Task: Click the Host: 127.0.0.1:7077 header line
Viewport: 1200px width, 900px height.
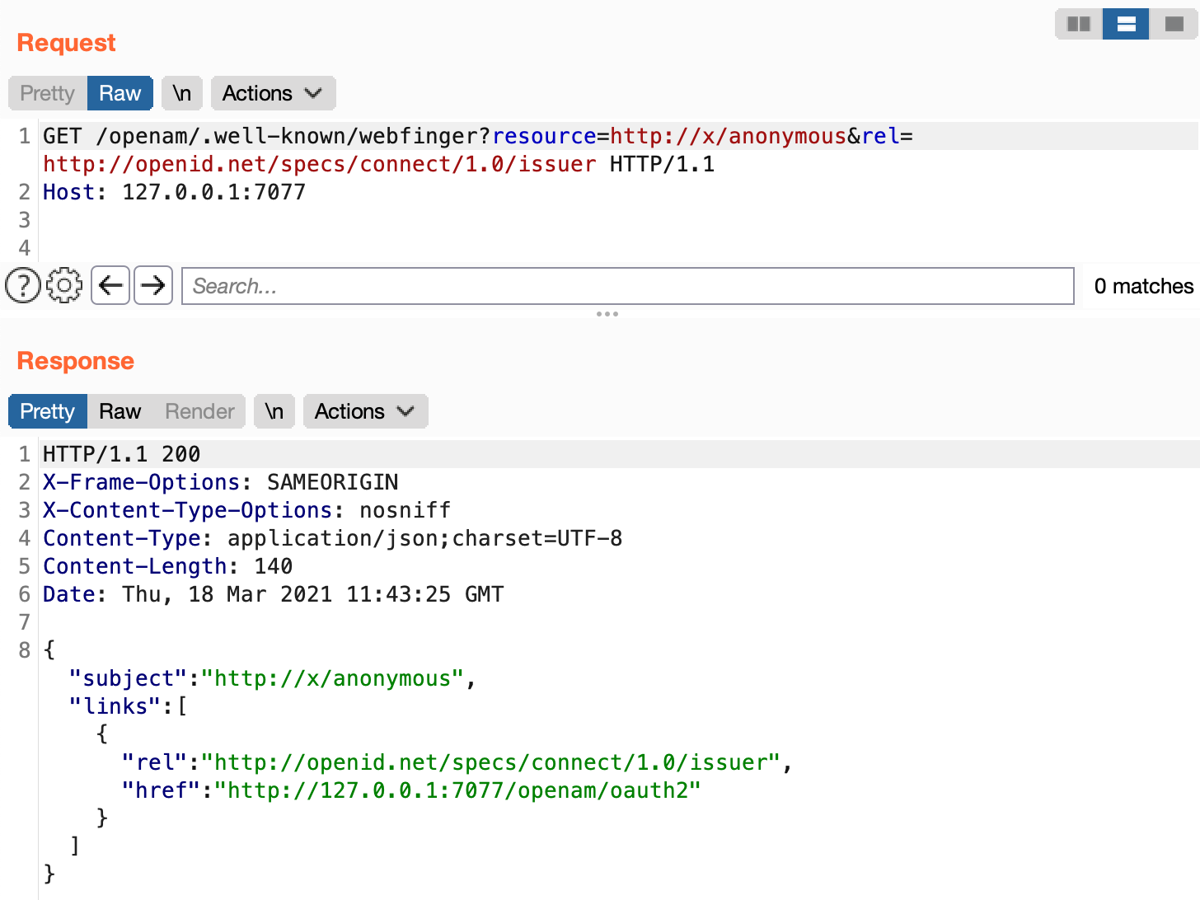Action: (x=174, y=192)
